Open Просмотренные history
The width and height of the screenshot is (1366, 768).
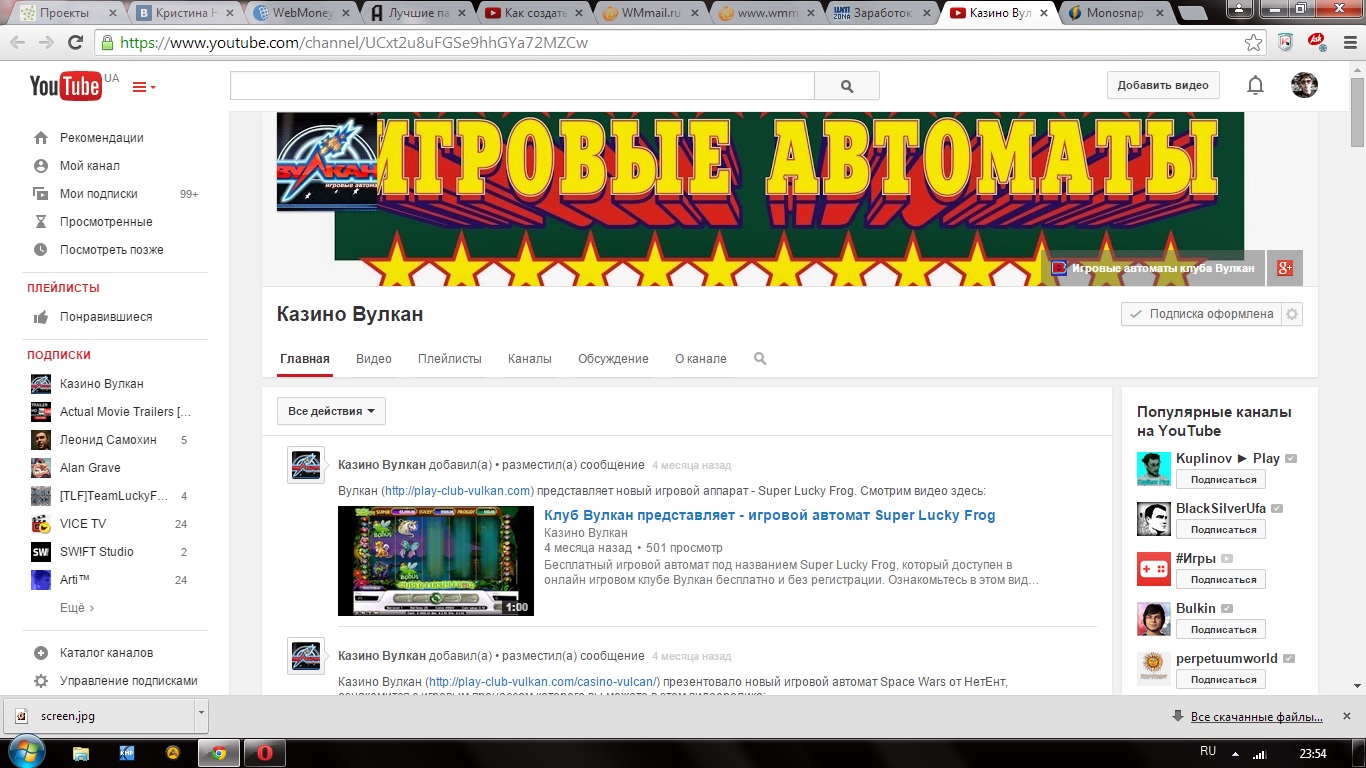(106, 222)
